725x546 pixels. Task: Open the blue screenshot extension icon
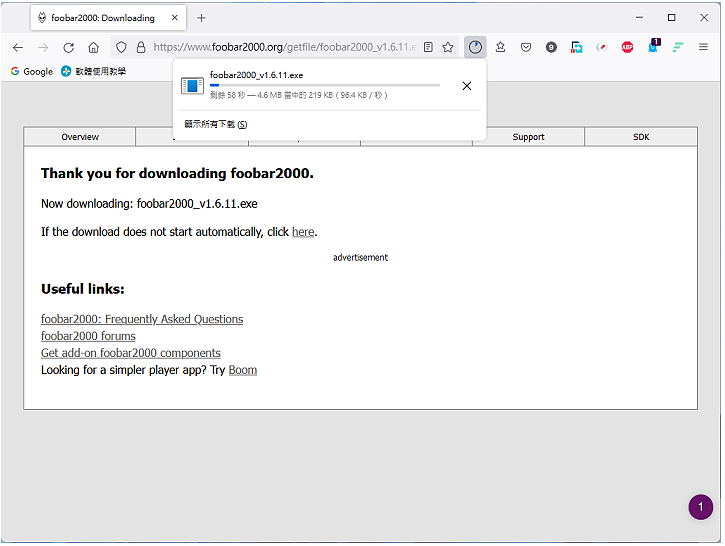click(x=577, y=47)
